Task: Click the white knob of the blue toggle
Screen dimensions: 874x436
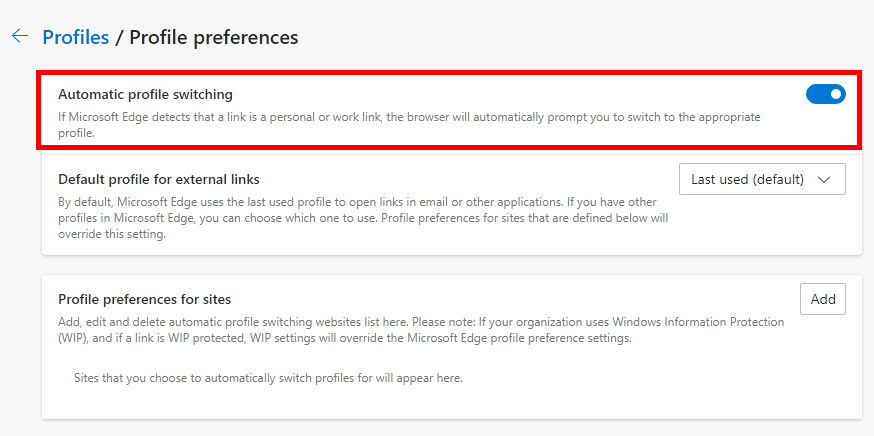Action: (x=835, y=94)
